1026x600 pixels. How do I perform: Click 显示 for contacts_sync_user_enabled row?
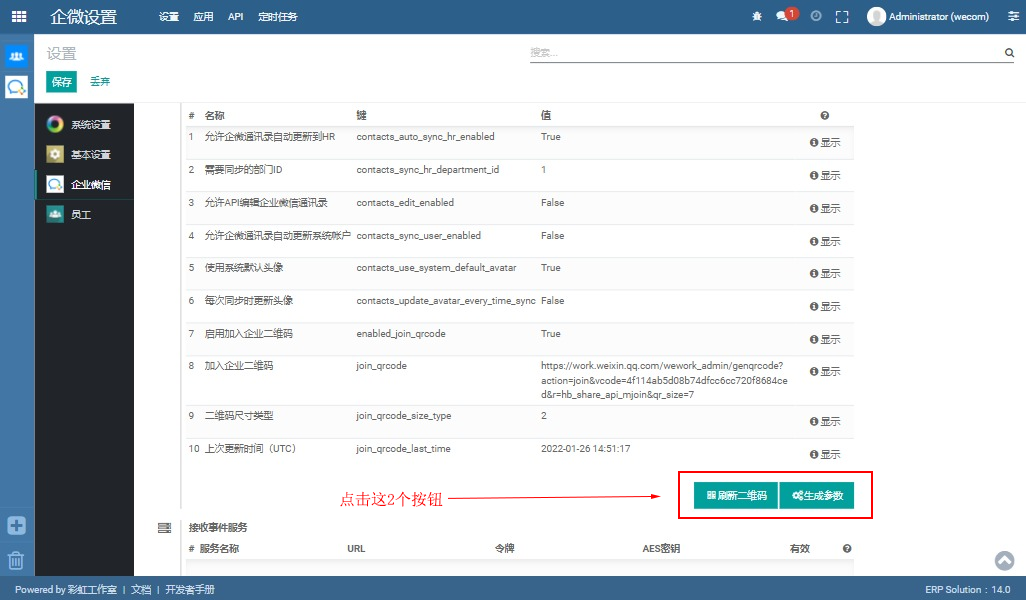click(x=825, y=241)
